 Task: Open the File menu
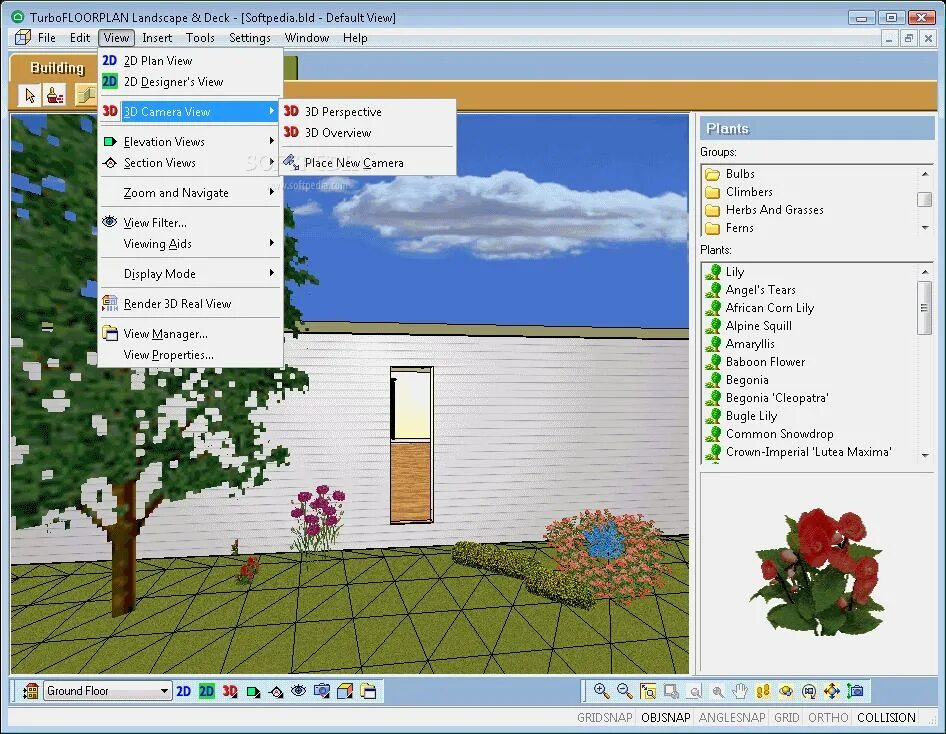(x=46, y=38)
